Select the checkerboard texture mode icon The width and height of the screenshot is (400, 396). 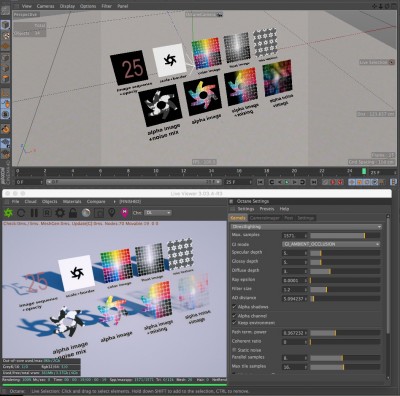[6, 36]
